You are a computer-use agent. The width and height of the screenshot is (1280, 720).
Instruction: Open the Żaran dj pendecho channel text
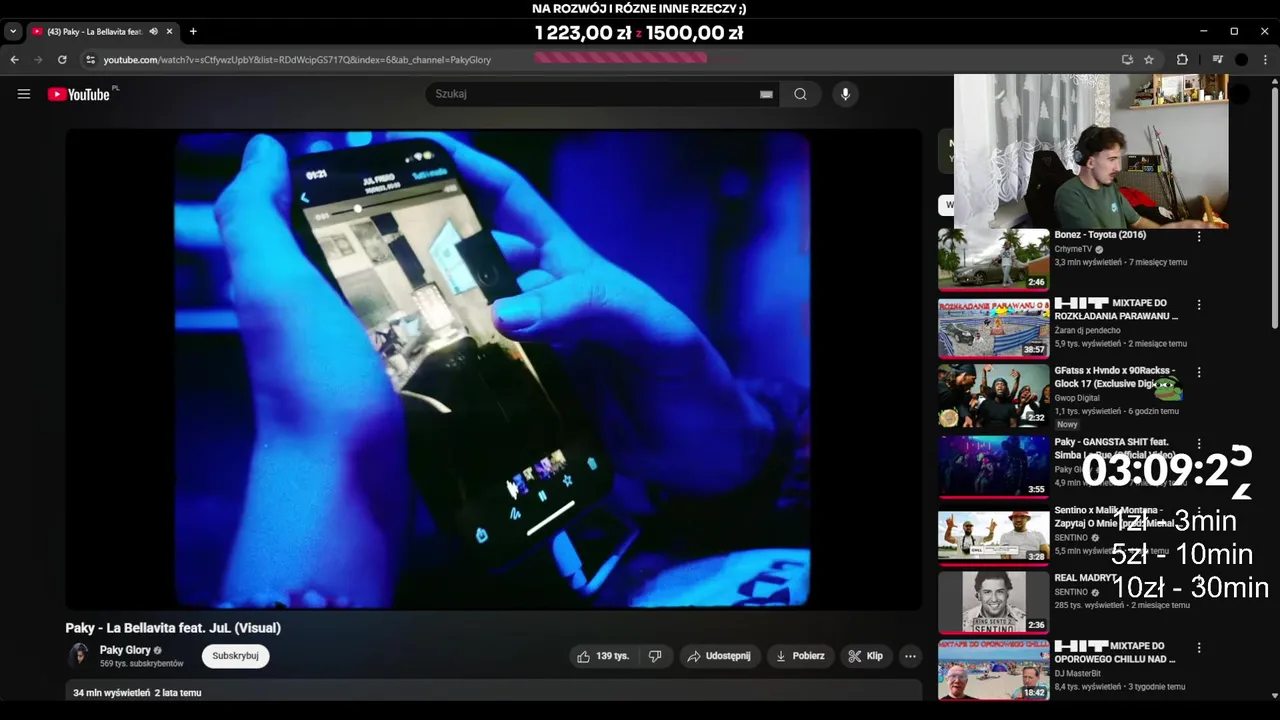pos(1087,330)
